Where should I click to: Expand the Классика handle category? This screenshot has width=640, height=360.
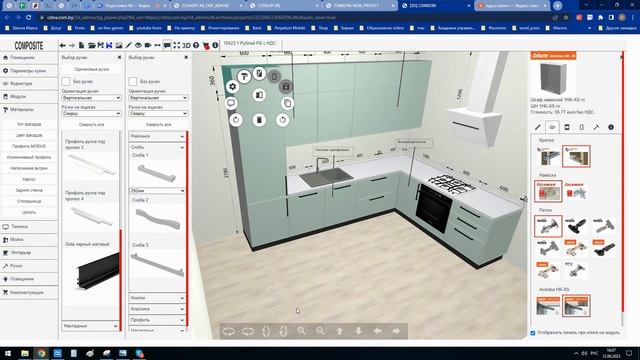[157, 309]
